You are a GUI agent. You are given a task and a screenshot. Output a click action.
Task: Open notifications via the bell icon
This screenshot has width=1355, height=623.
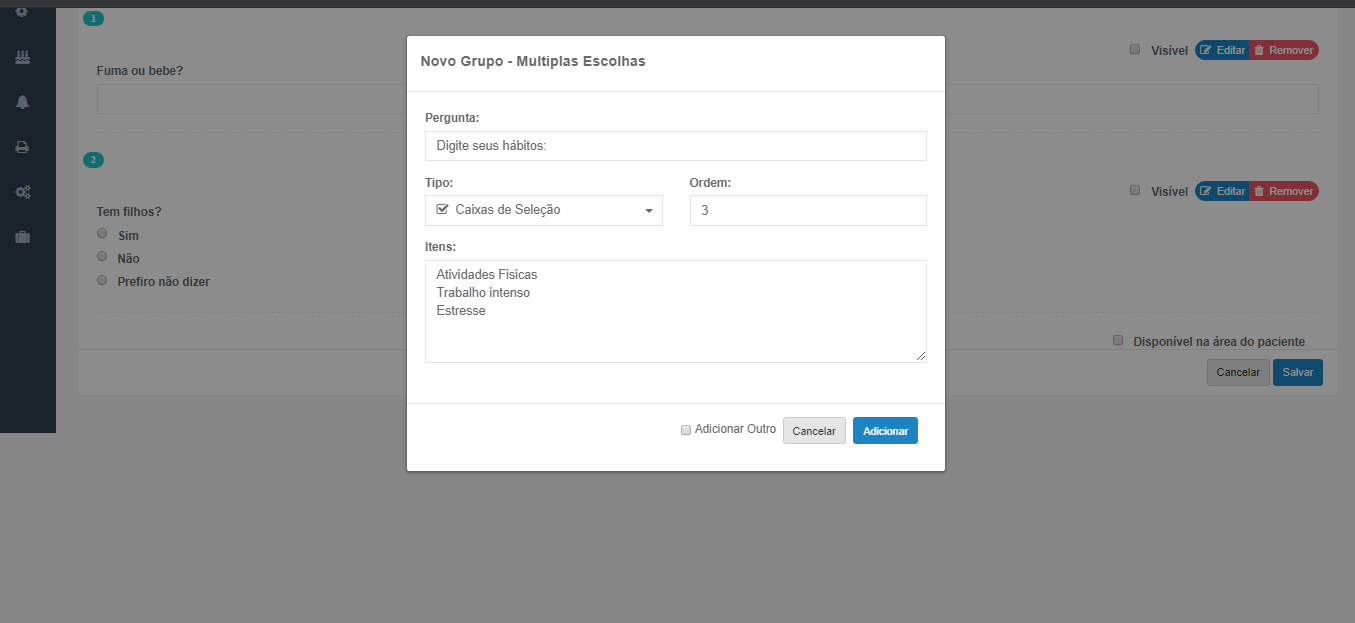tap(22, 102)
